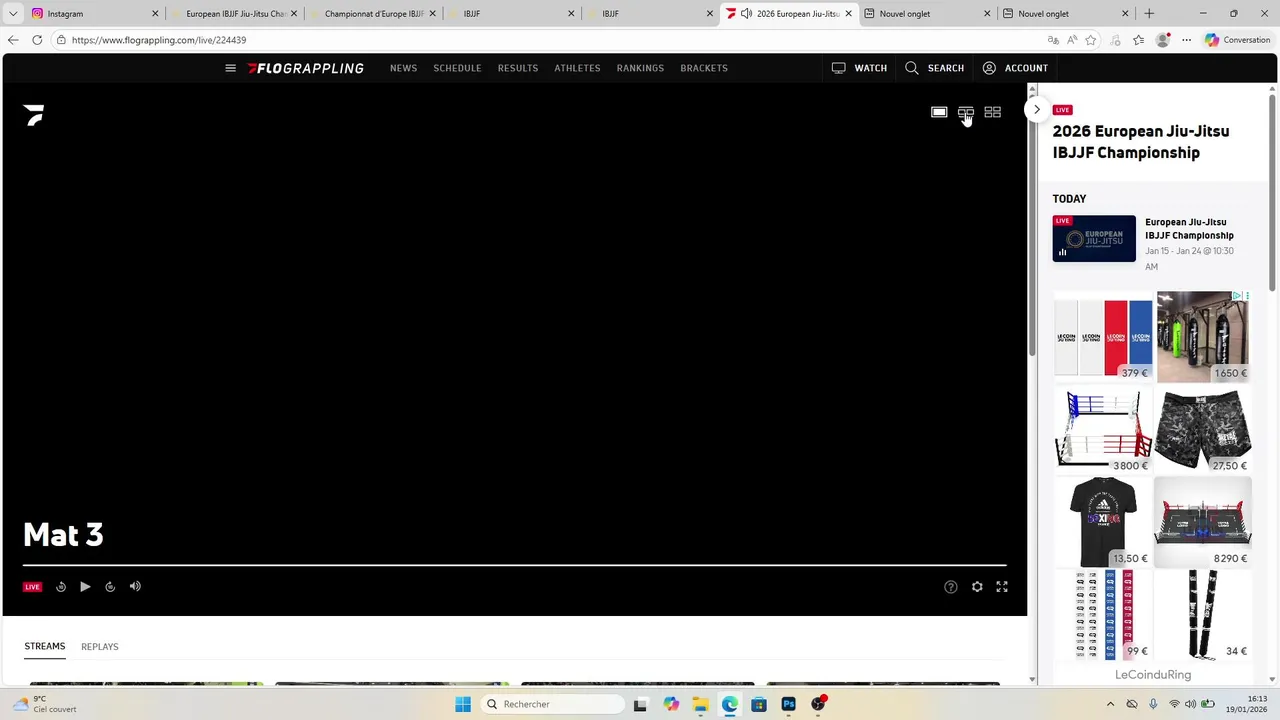Open the tab actions dropdown
Screen dimensions: 1280x720
click(13, 14)
